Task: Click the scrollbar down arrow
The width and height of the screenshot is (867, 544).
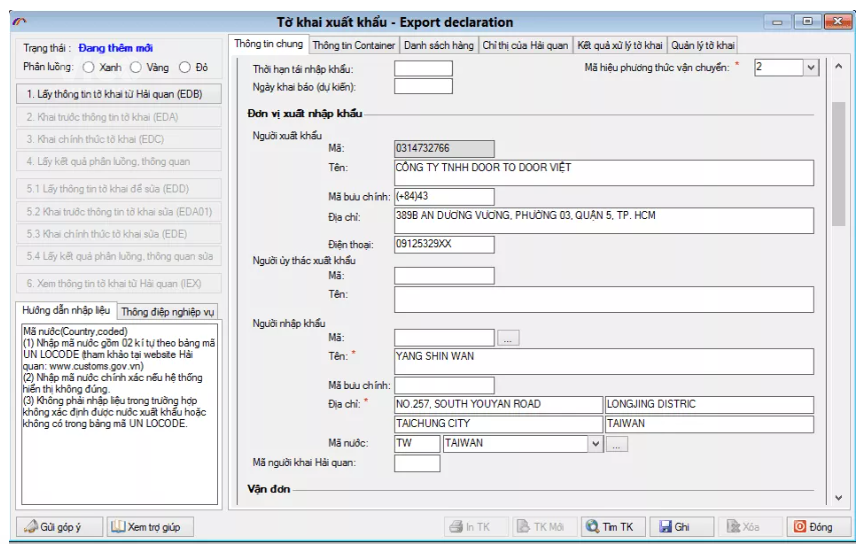Action: (x=838, y=498)
